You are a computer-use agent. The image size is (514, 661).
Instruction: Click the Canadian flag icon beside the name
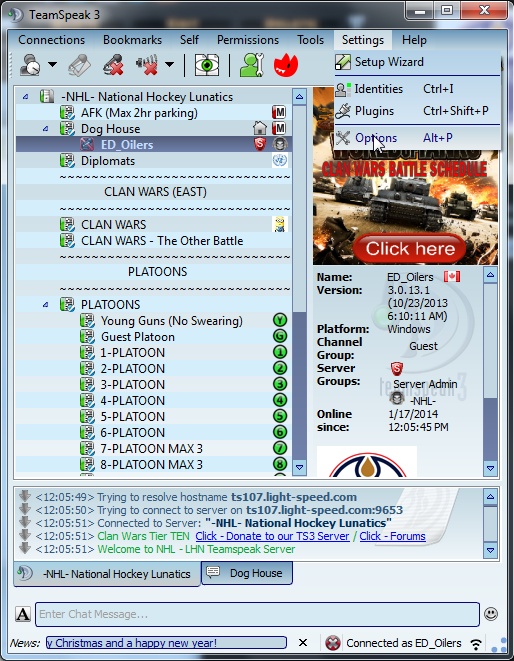click(452, 277)
